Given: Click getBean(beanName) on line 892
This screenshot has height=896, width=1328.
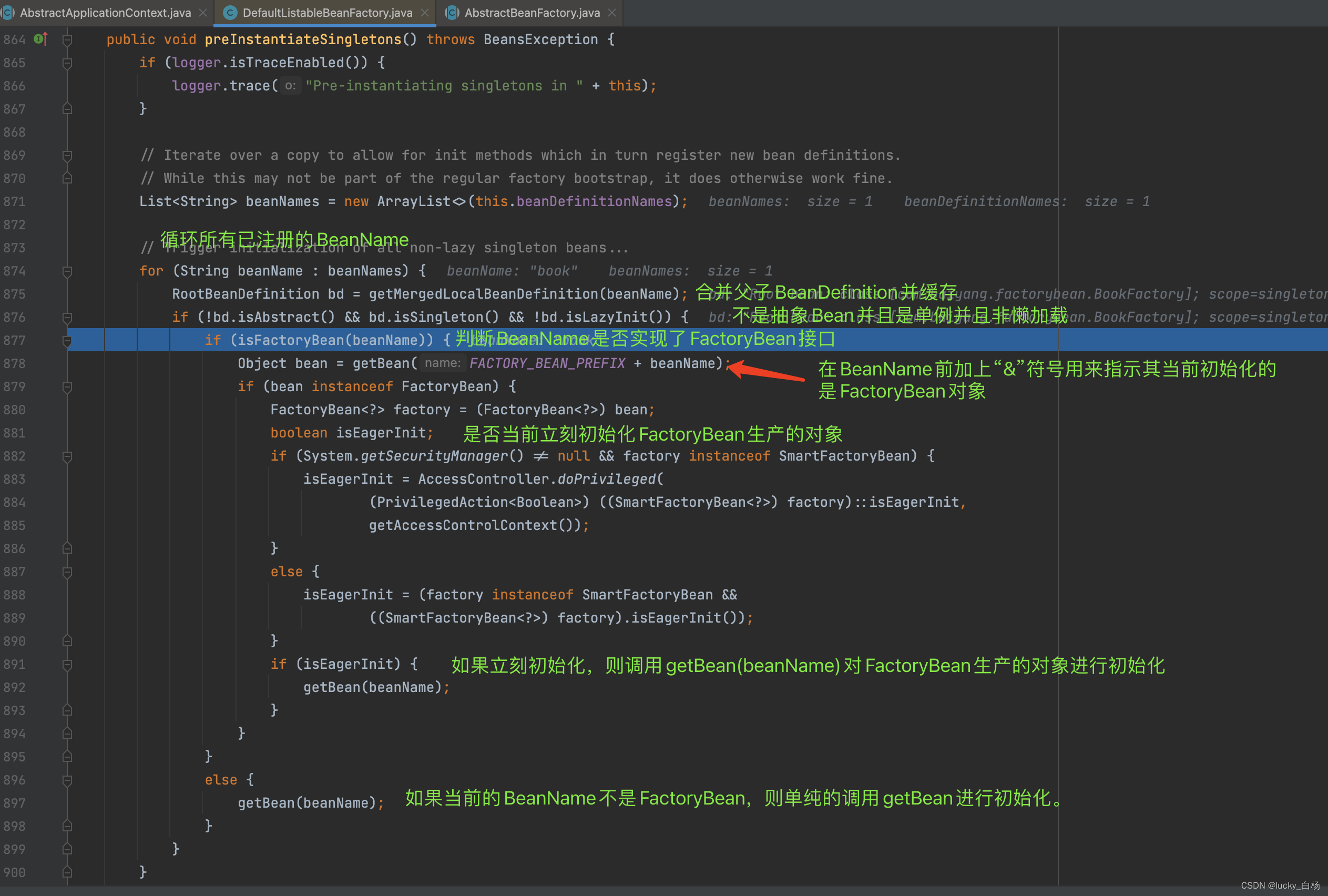Looking at the screenshot, I should [372, 687].
